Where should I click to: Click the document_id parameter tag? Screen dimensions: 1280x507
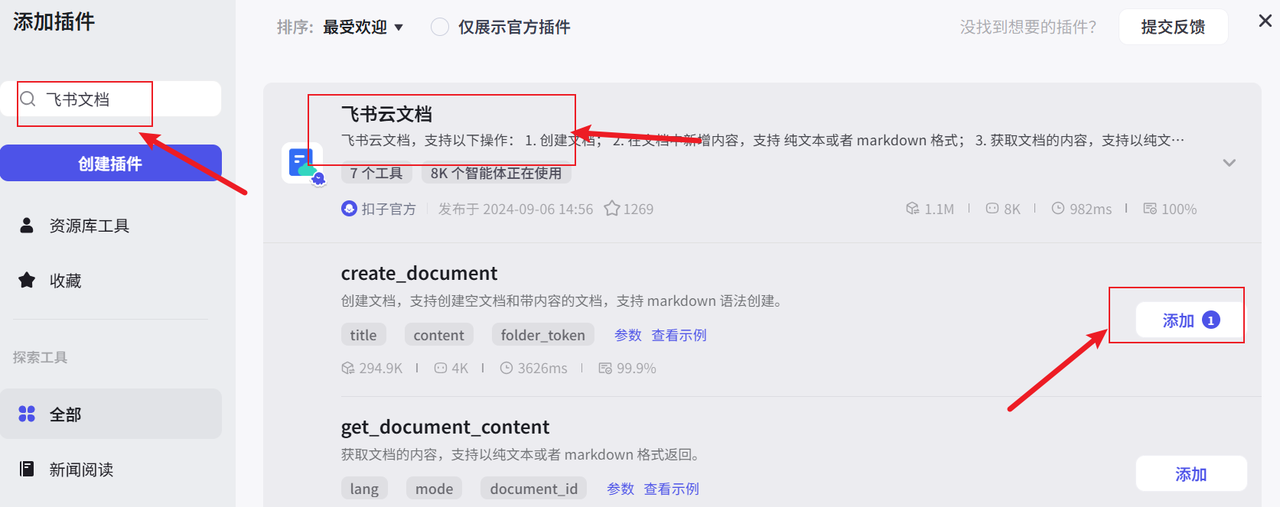click(534, 489)
